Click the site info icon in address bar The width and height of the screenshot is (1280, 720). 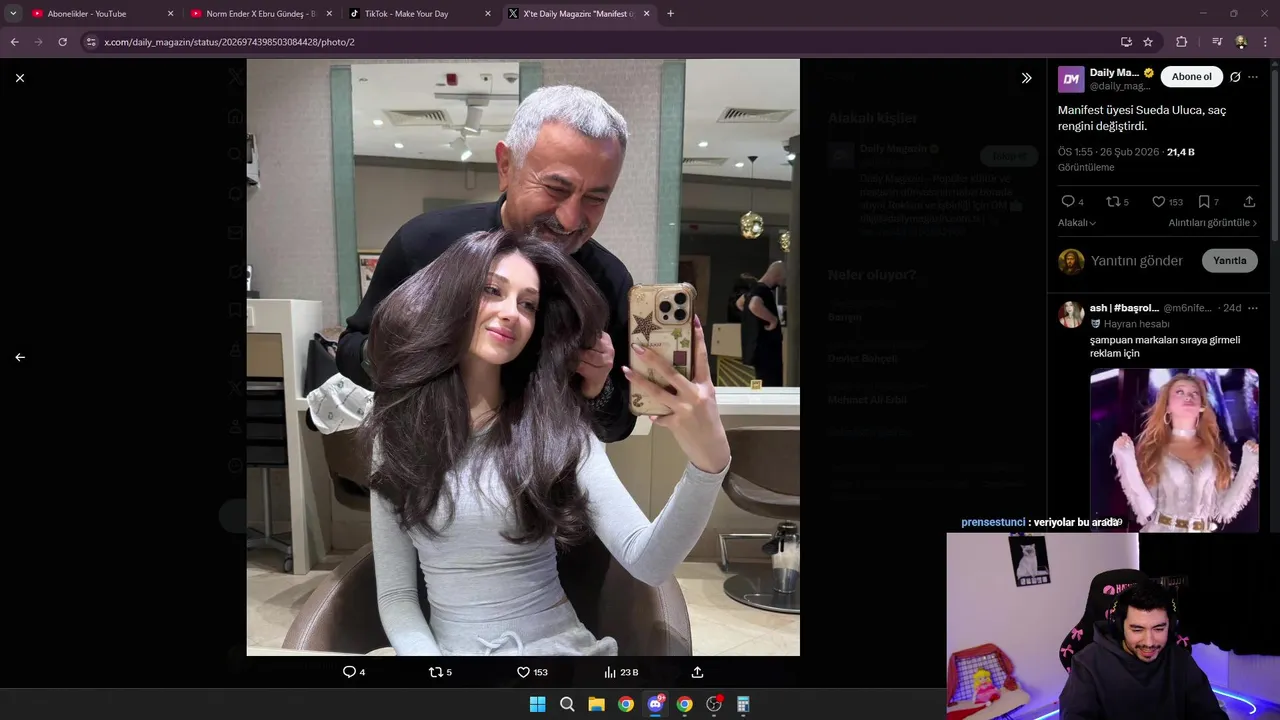(x=91, y=42)
